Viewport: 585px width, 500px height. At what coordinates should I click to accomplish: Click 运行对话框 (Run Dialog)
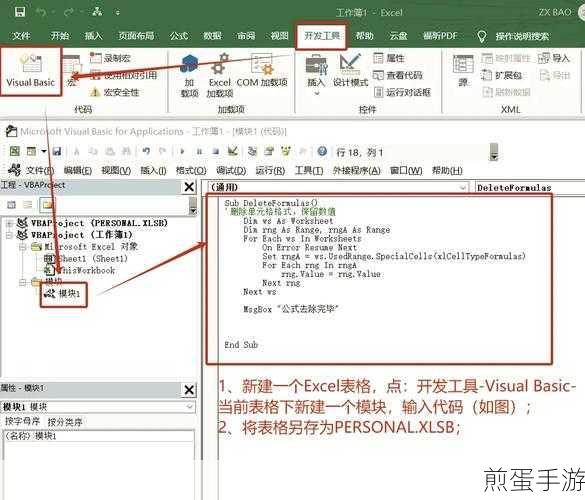(x=402, y=92)
